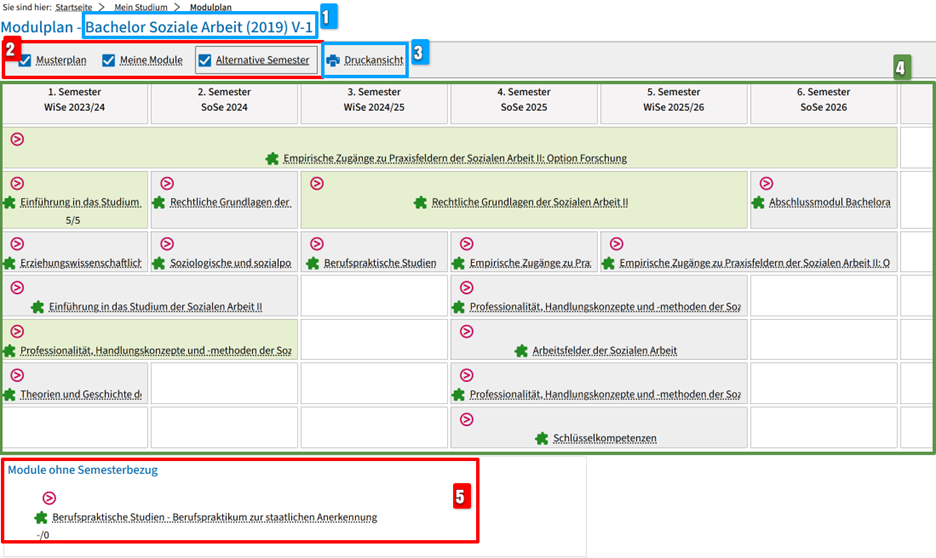The height and width of the screenshot is (558, 936).
Task: Click puzzle icon beside Berufspraktikum zur staatlichen Anerkennung
Action: pos(41,518)
